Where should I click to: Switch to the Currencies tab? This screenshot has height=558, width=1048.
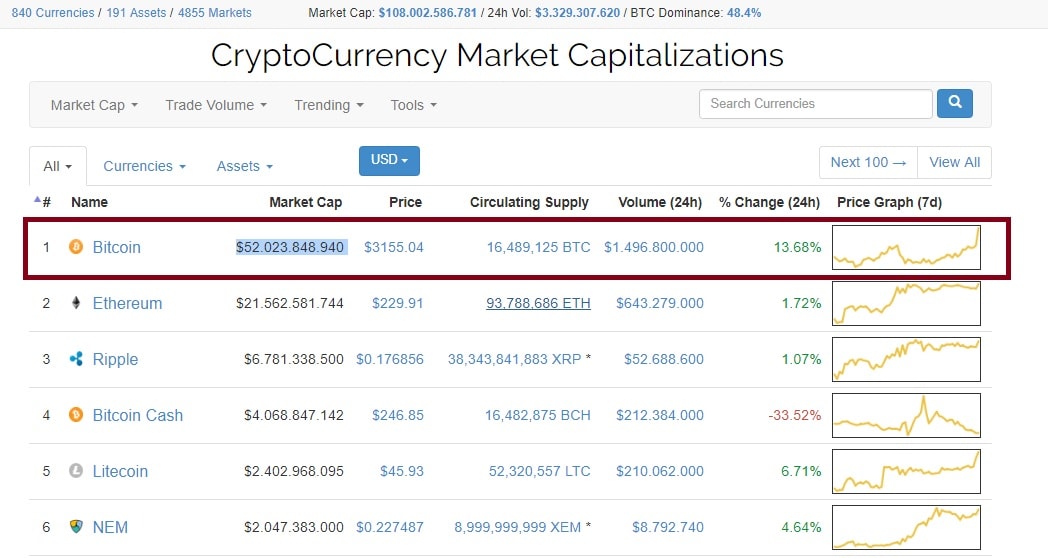tap(144, 166)
